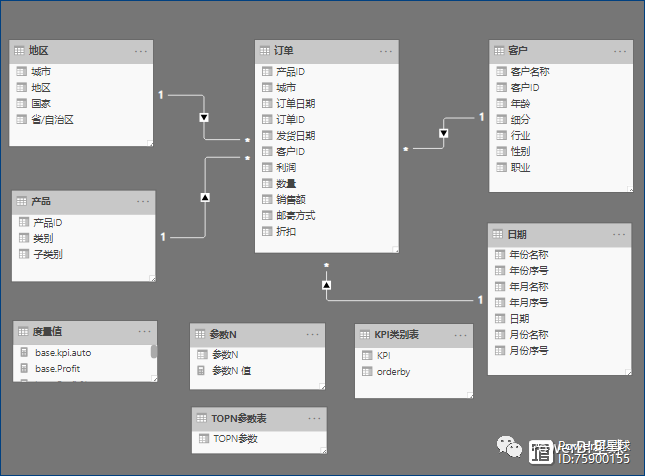The image size is (645, 476).
Task: Open the 地区 table options menu (three dots)
Action: click(141, 51)
